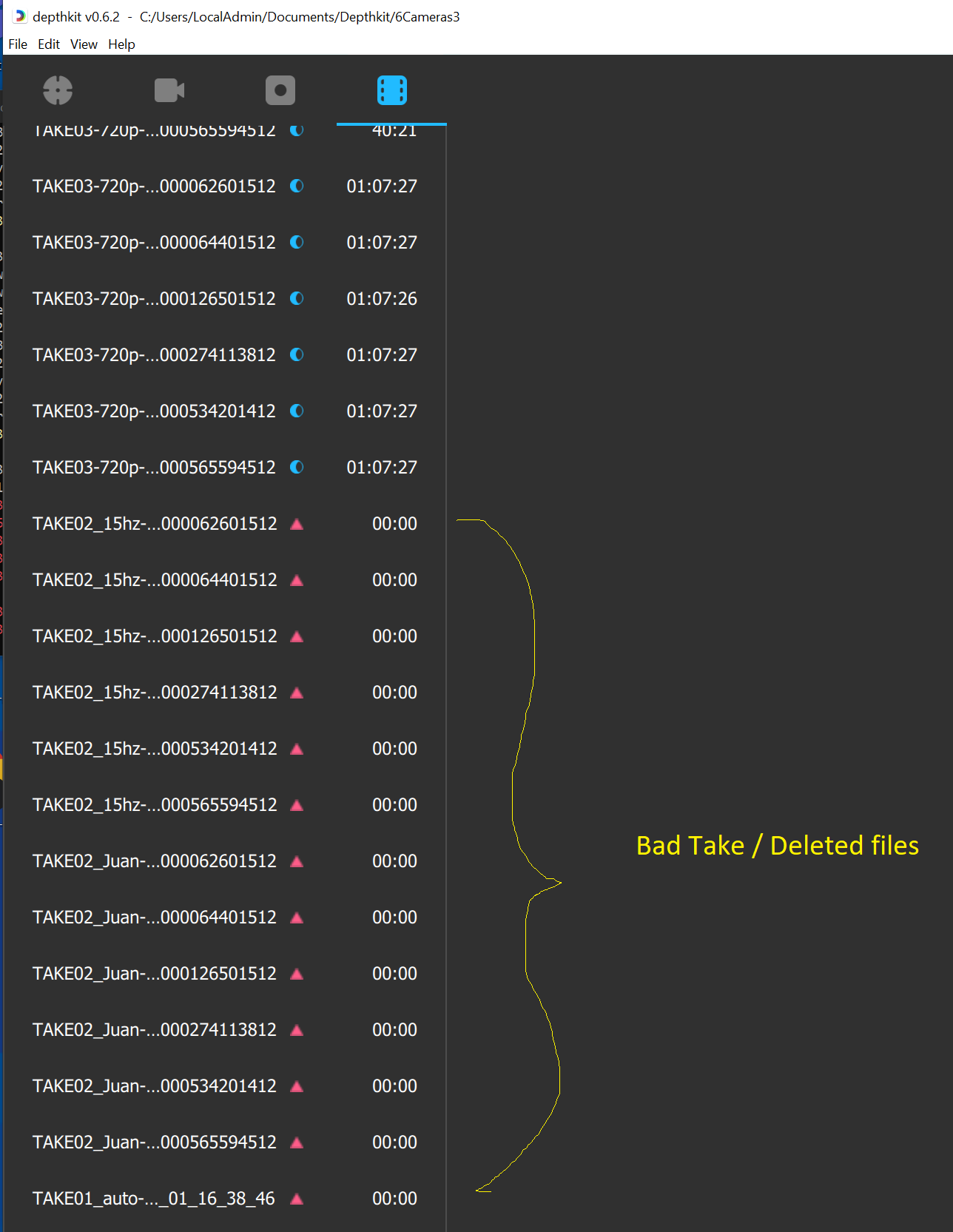Open the File menu
The height and width of the screenshot is (1232, 953).
(18, 44)
